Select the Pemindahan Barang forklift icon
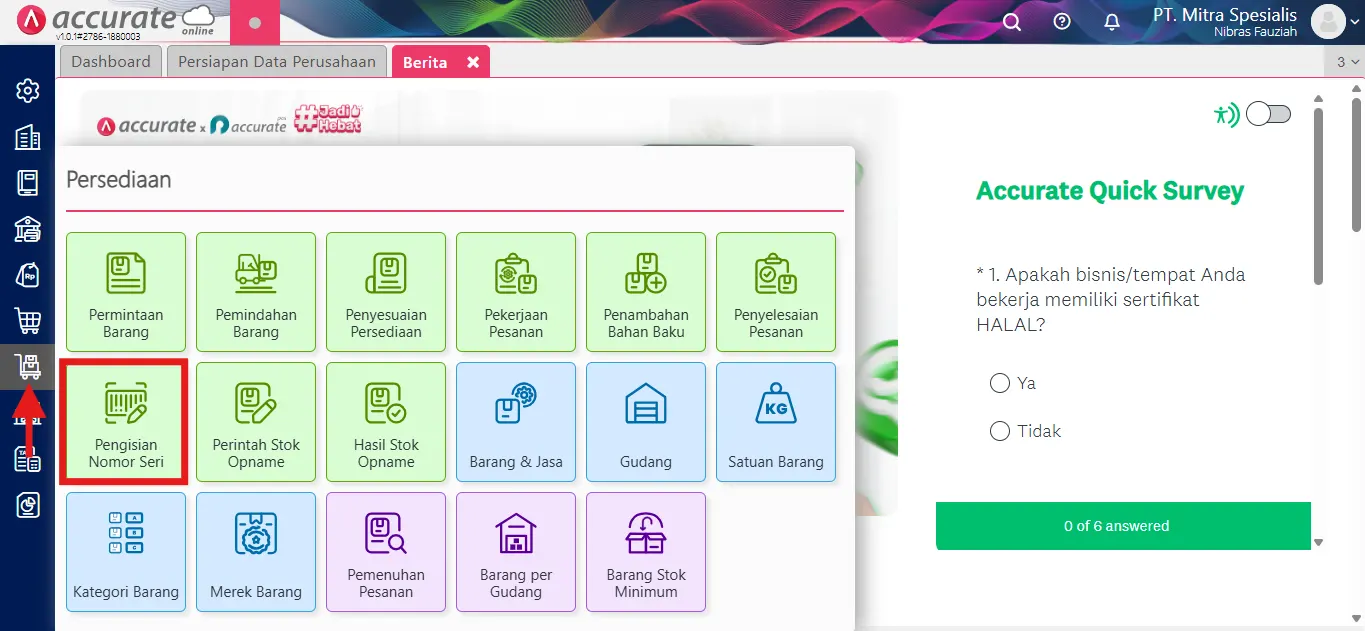Viewport: 1365px width, 631px height. click(x=256, y=273)
